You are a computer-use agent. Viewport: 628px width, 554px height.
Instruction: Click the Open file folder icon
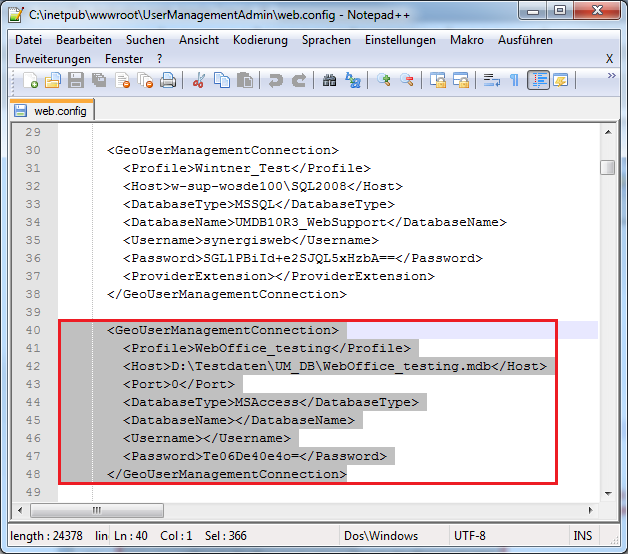pos(54,81)
